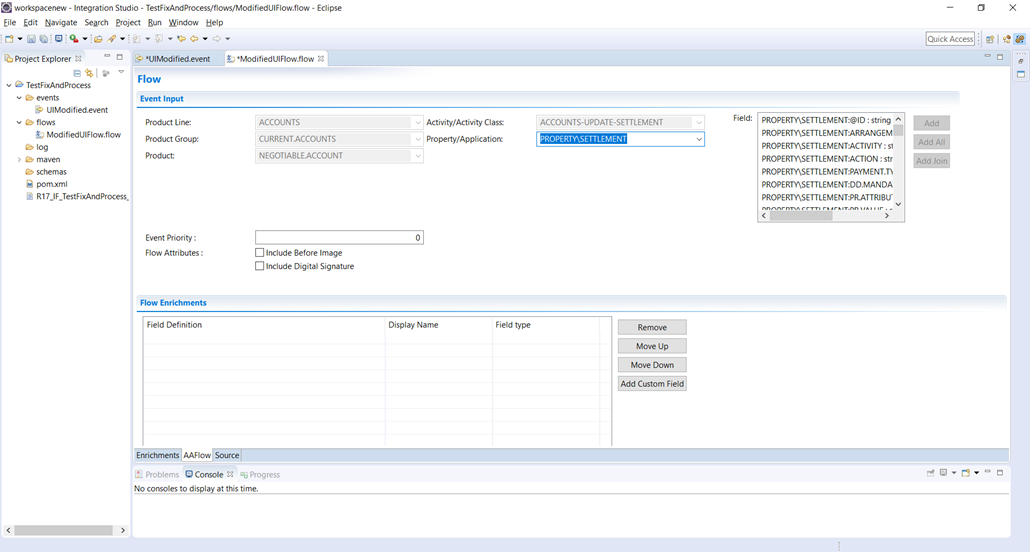Viewport: 1030px width, 552px height.
Task: Open the Navigate menu
Action: pyautogui.click(x=61, y=22)
